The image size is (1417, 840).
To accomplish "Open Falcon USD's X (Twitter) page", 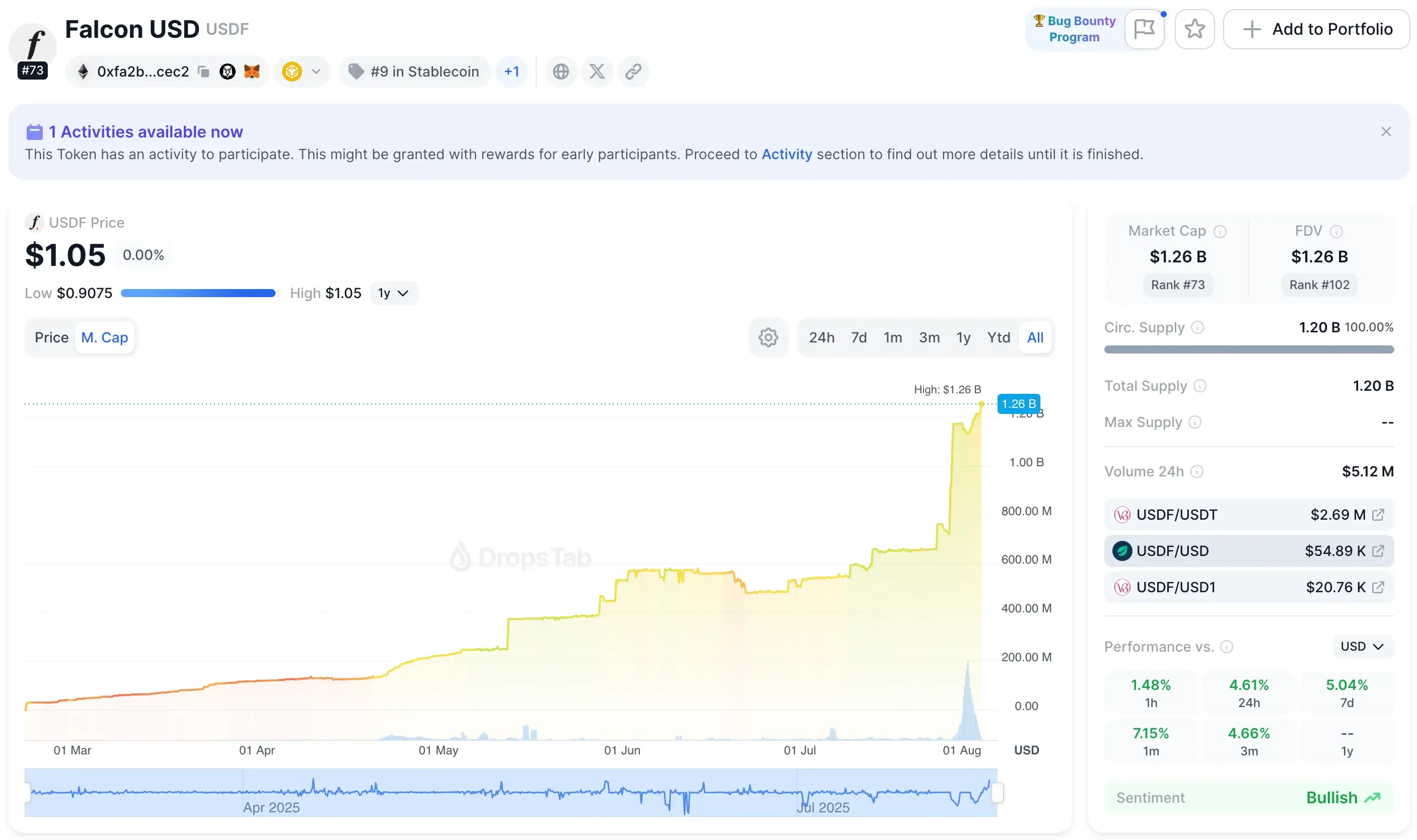I will pos(596,72).
